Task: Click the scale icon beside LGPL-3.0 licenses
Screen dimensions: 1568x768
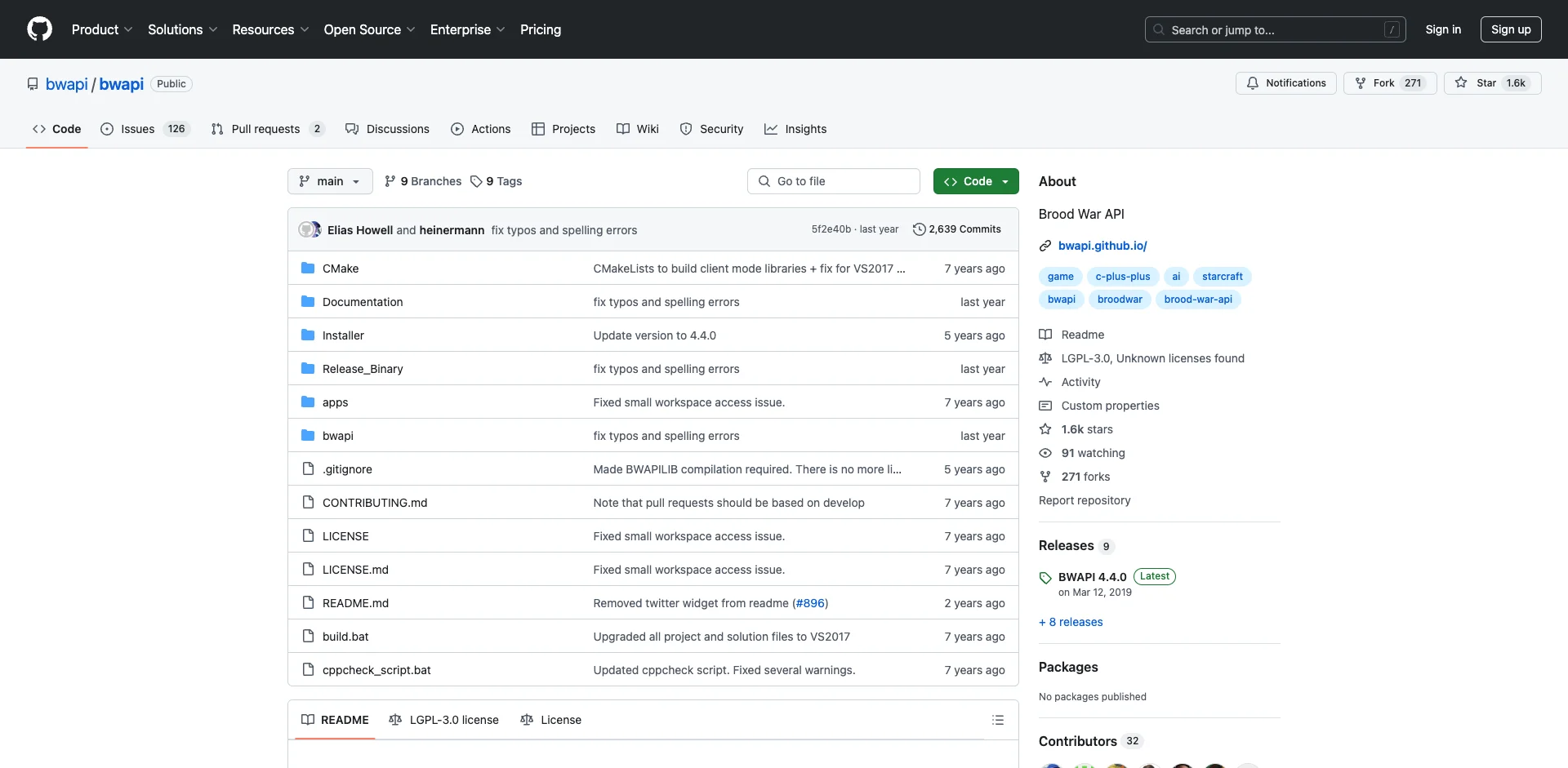Action: (1045, 358)
